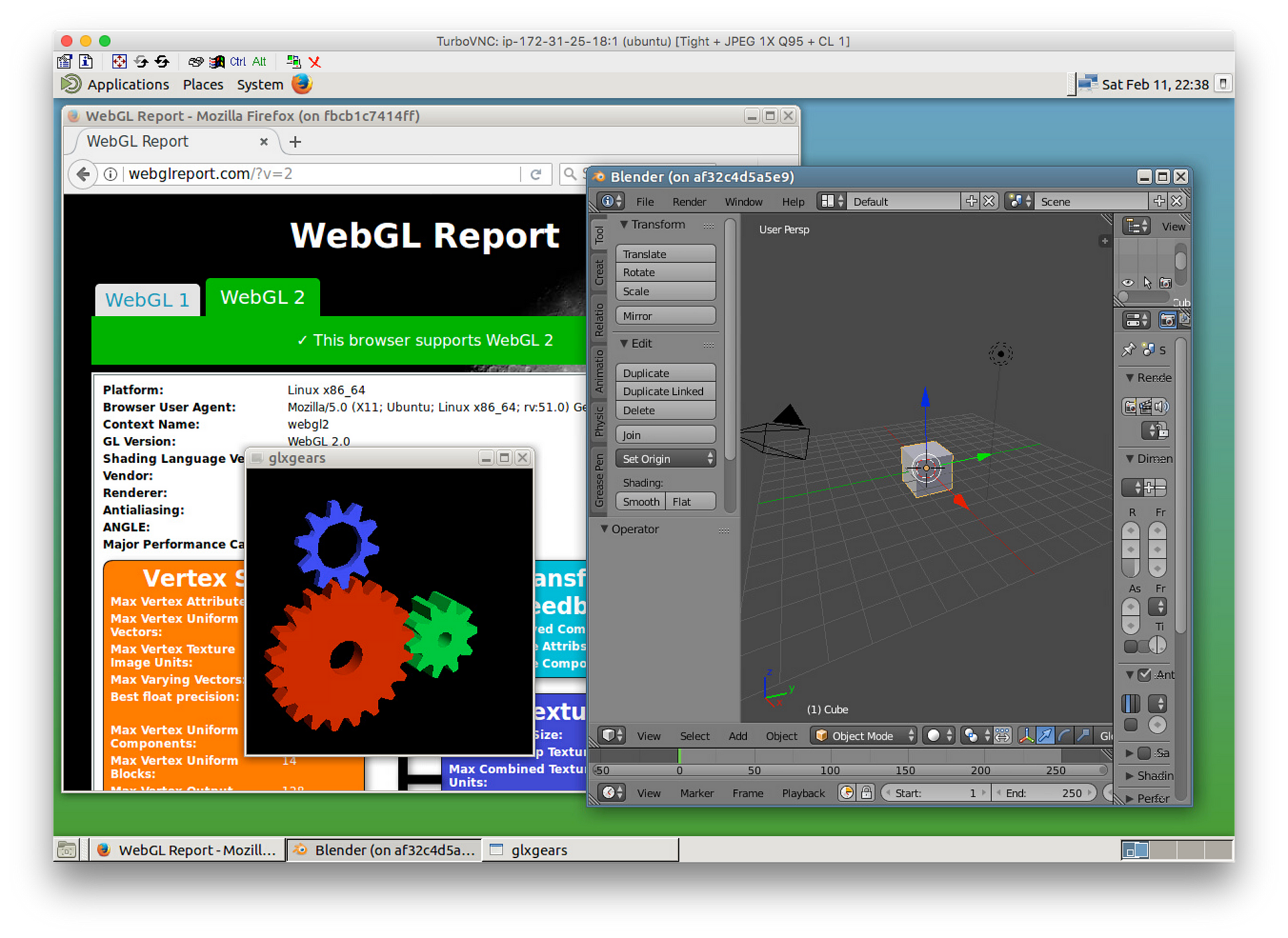
Task: Select scale manipulator icon
Action: pos(1084,736)
